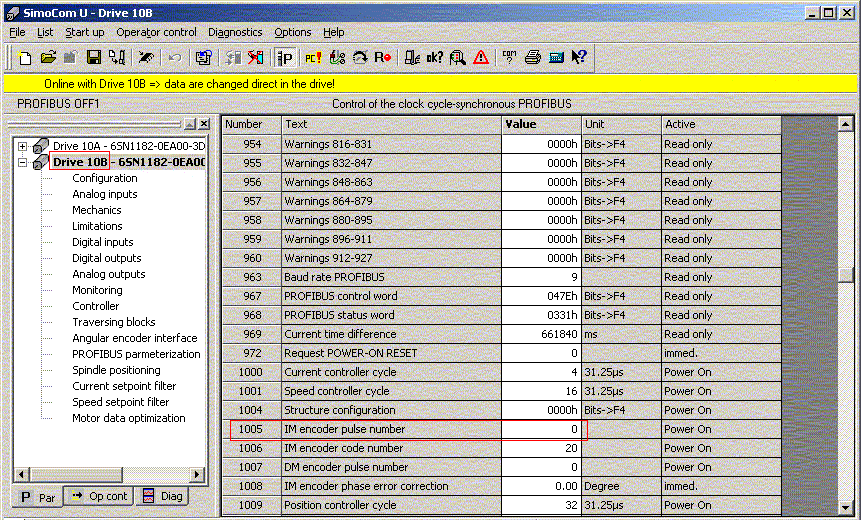
Task: Select Drive 10A in the tree
Action: coord(129,146)
